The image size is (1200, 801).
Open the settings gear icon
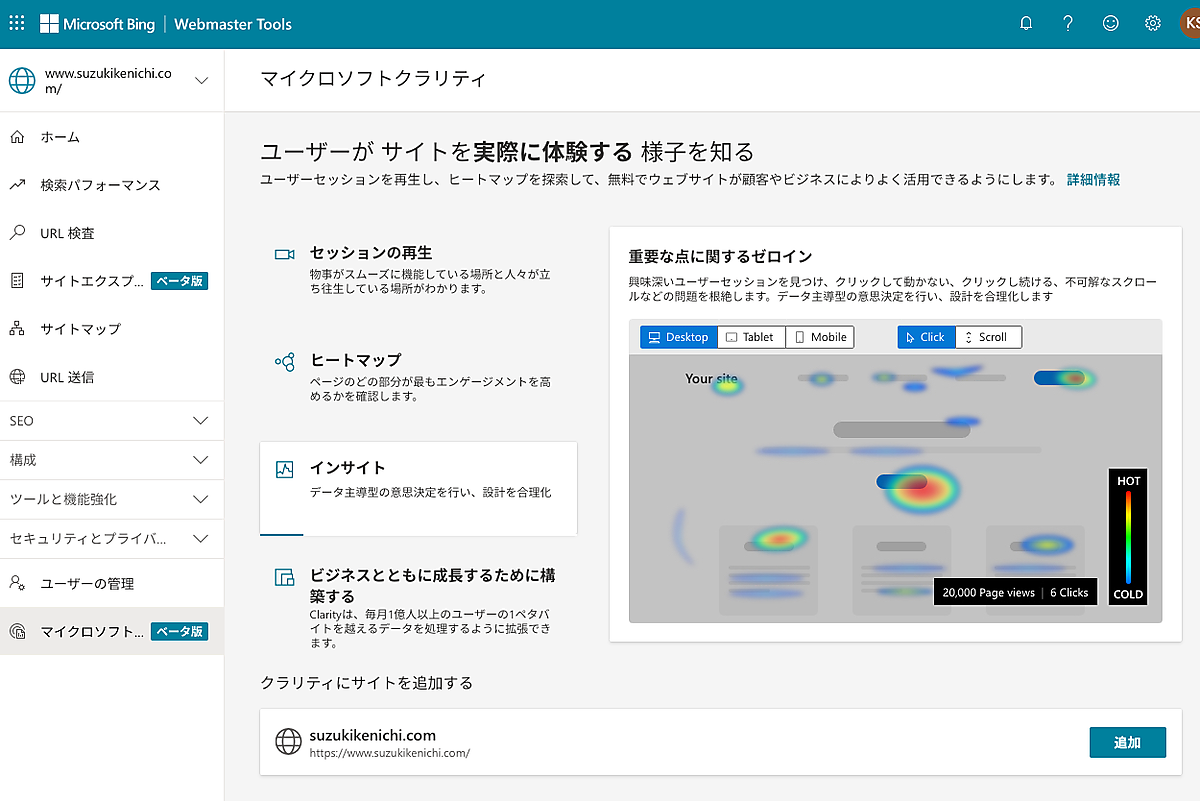click(1153, 24)
